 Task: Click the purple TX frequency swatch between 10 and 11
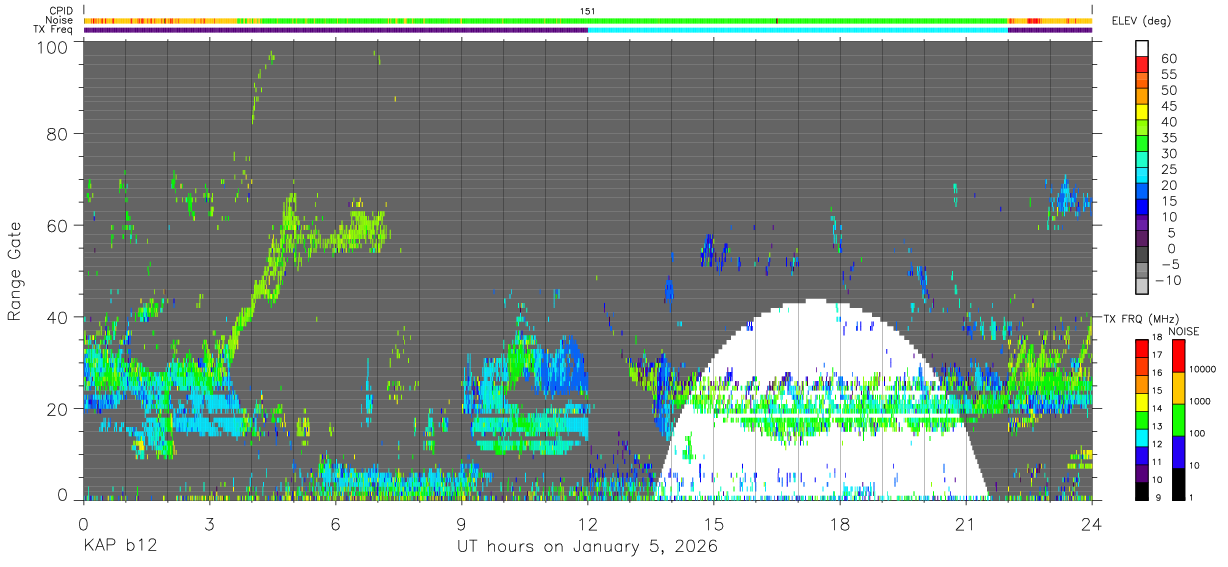click(x=1142, y=471)
